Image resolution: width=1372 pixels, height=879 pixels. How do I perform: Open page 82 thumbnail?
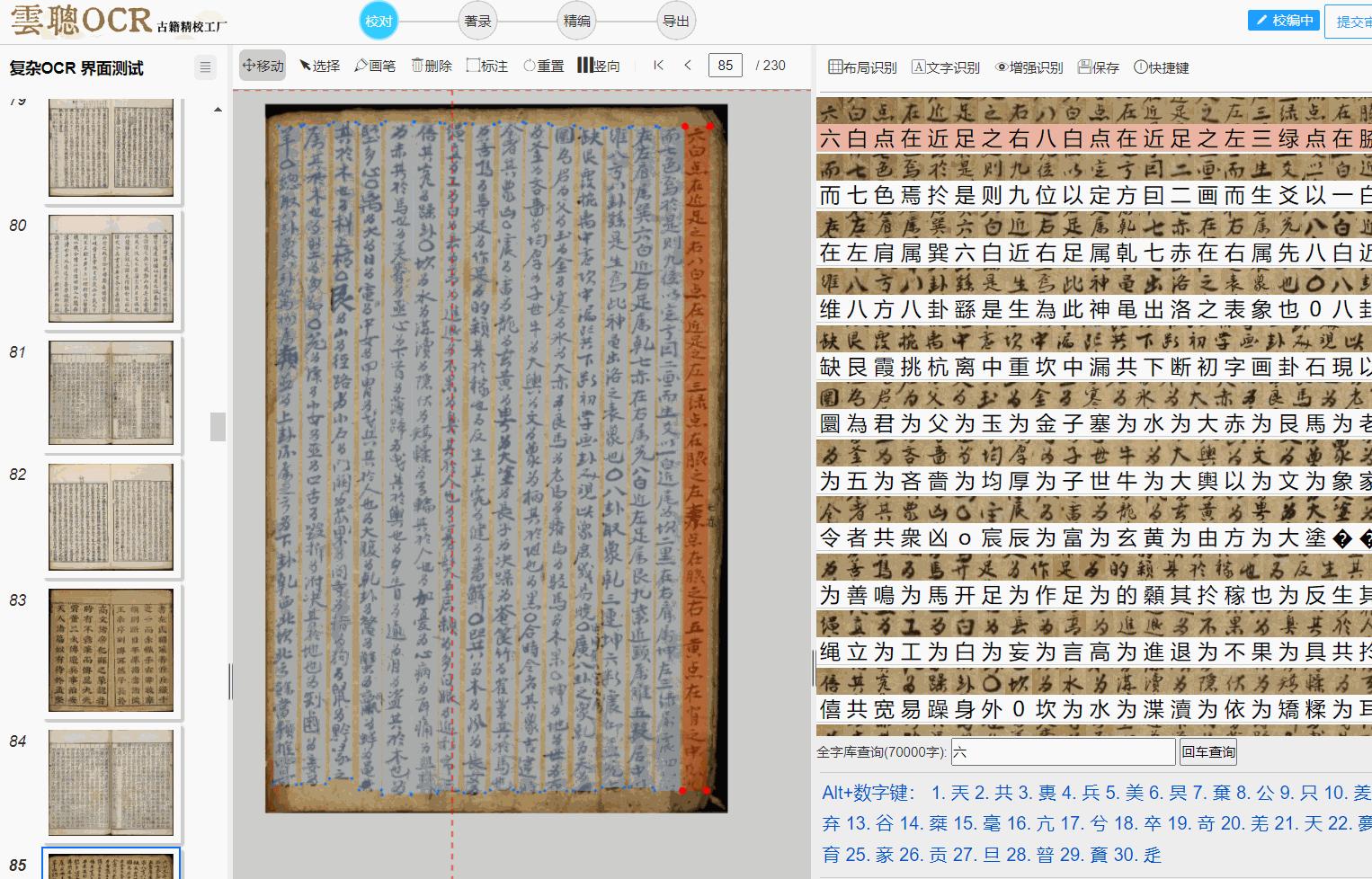[111, 517]
